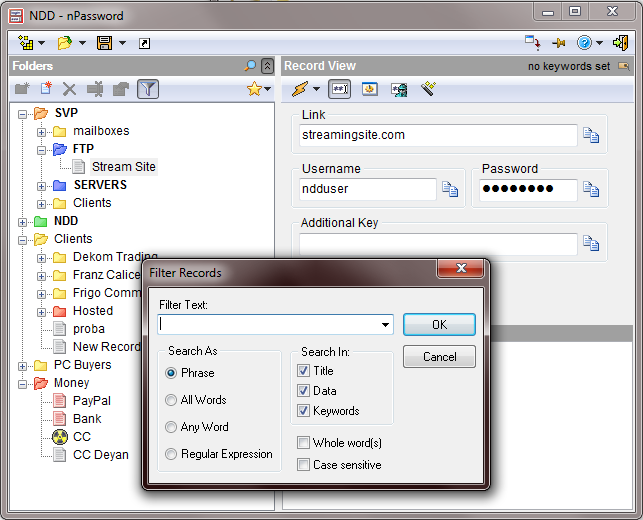Click the help question mark icon
This screenshot has height=520, width=643.
tap(584, 43)
